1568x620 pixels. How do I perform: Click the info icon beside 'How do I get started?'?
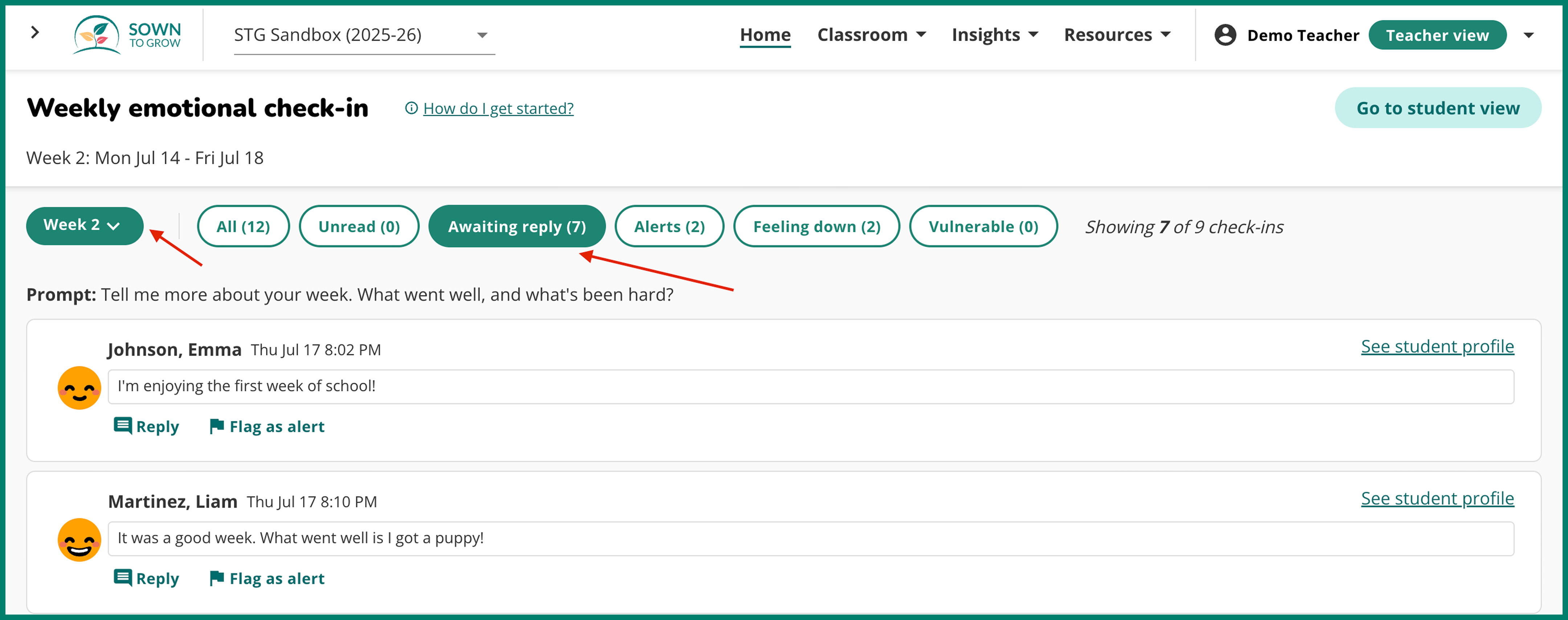[x=412, y=108]
